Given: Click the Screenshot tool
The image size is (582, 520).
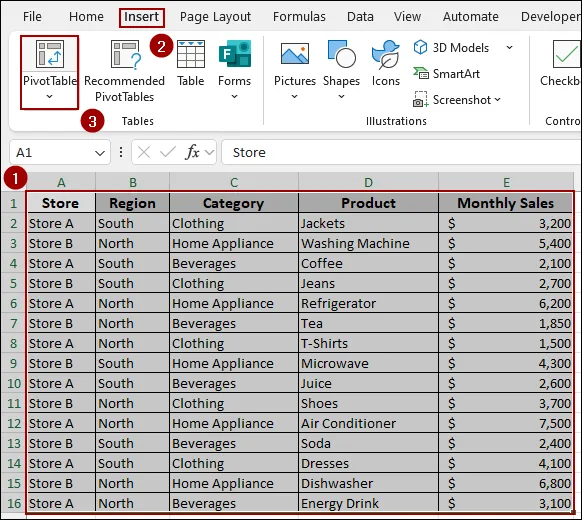Looking at the screenshot, I should tap(452, 99).
